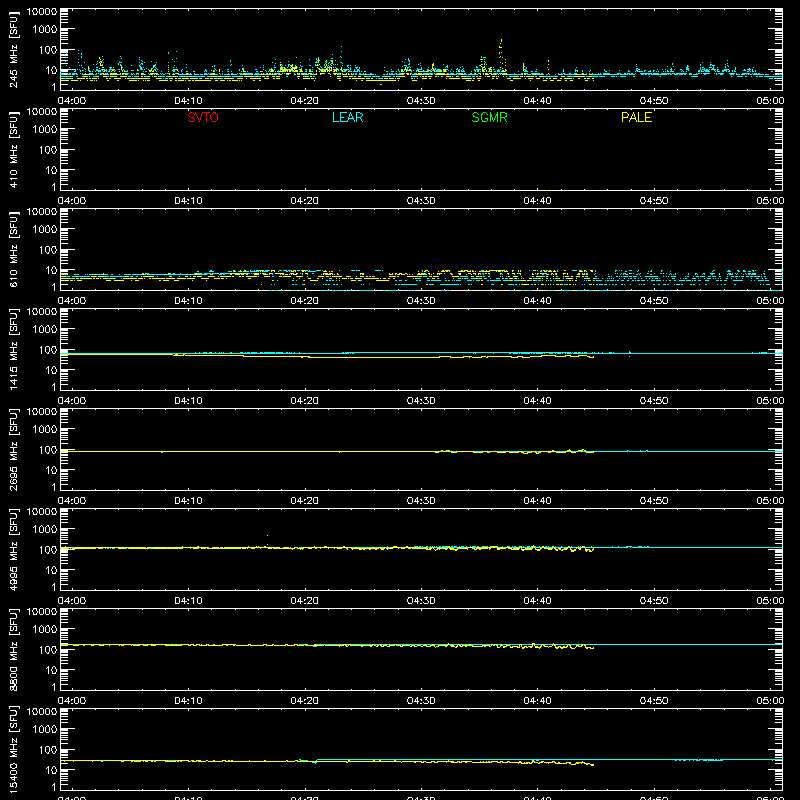Click 04:10 time label under 410 MHz plot
800x800 pixels.
point(188,201)
